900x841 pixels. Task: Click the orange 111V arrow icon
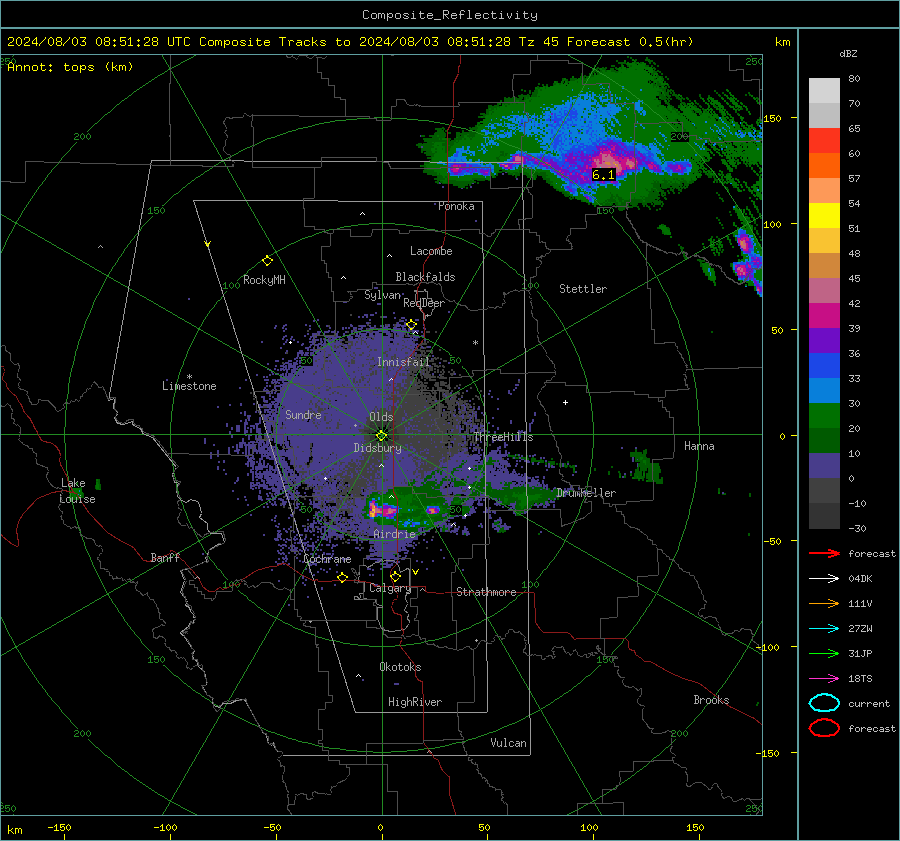pyautogui.click(x=824, y=603)
